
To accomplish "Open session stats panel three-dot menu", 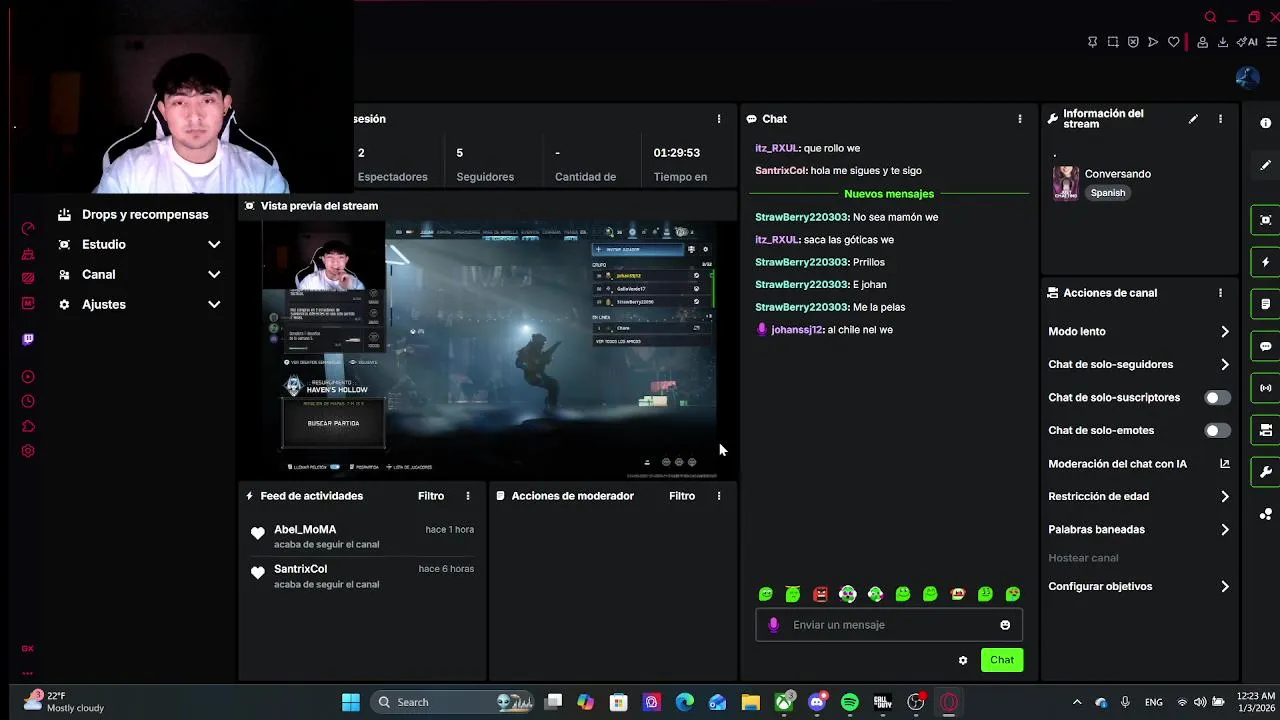I will pyautogui.click(x=718, y=119).
